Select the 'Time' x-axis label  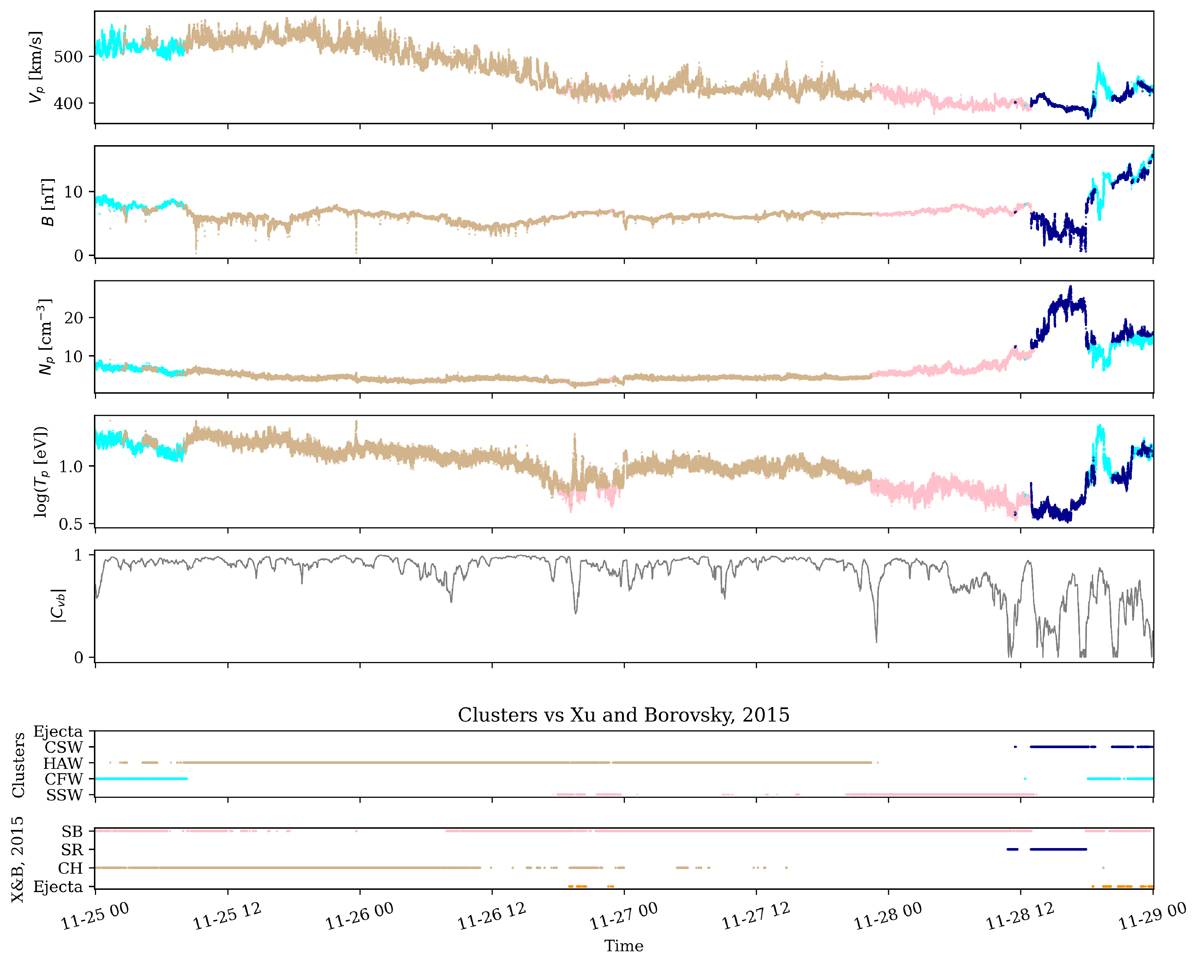click(624, 945)
